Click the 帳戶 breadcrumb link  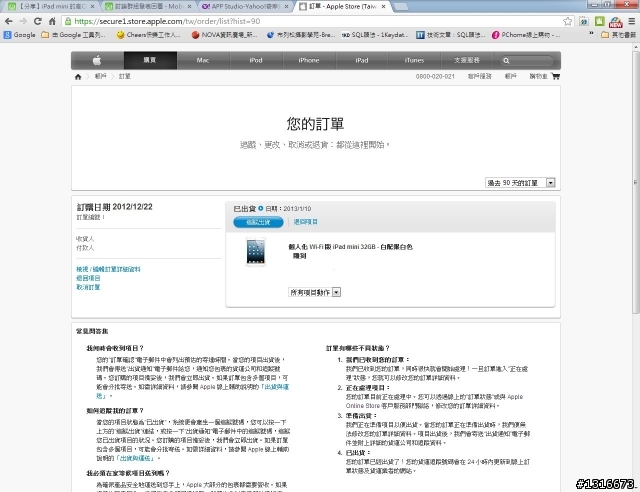(x=100, y=76)
